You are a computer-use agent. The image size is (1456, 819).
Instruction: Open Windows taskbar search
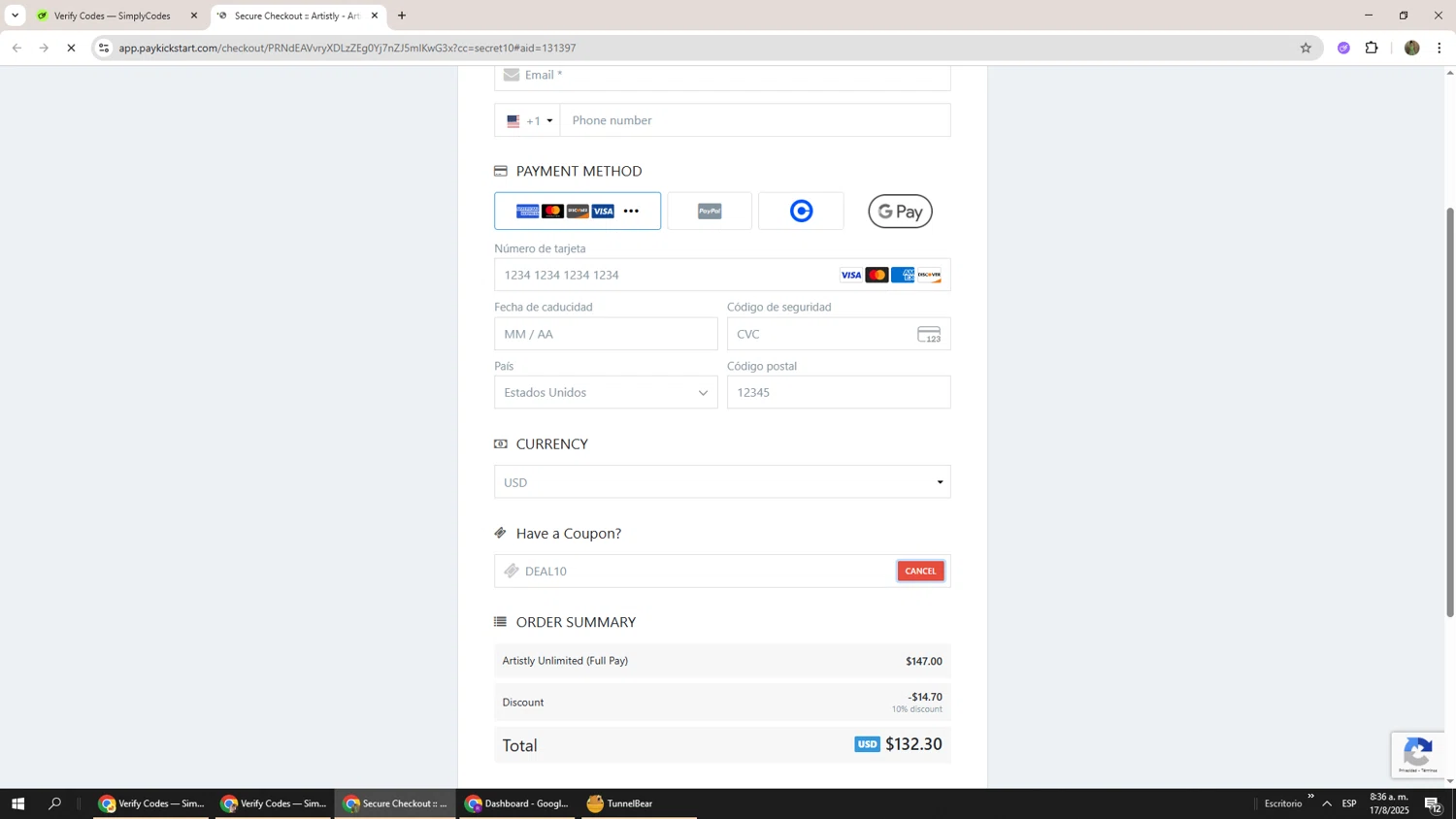55,803
